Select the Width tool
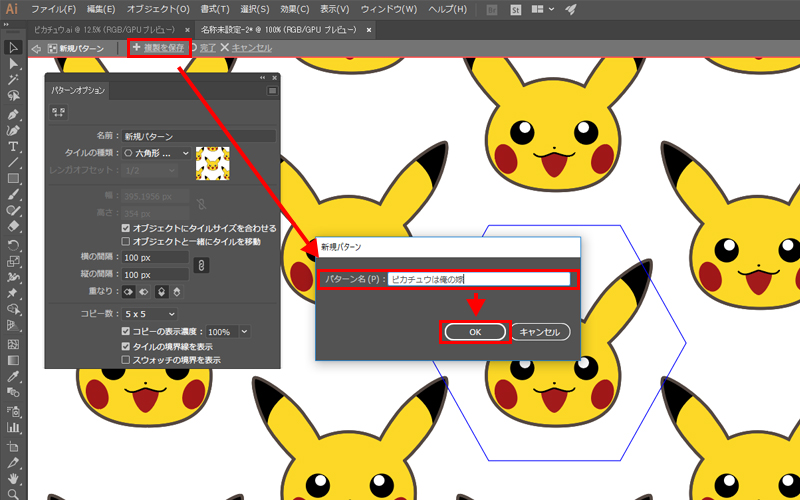The image size is (800, 500). point(13,277)
